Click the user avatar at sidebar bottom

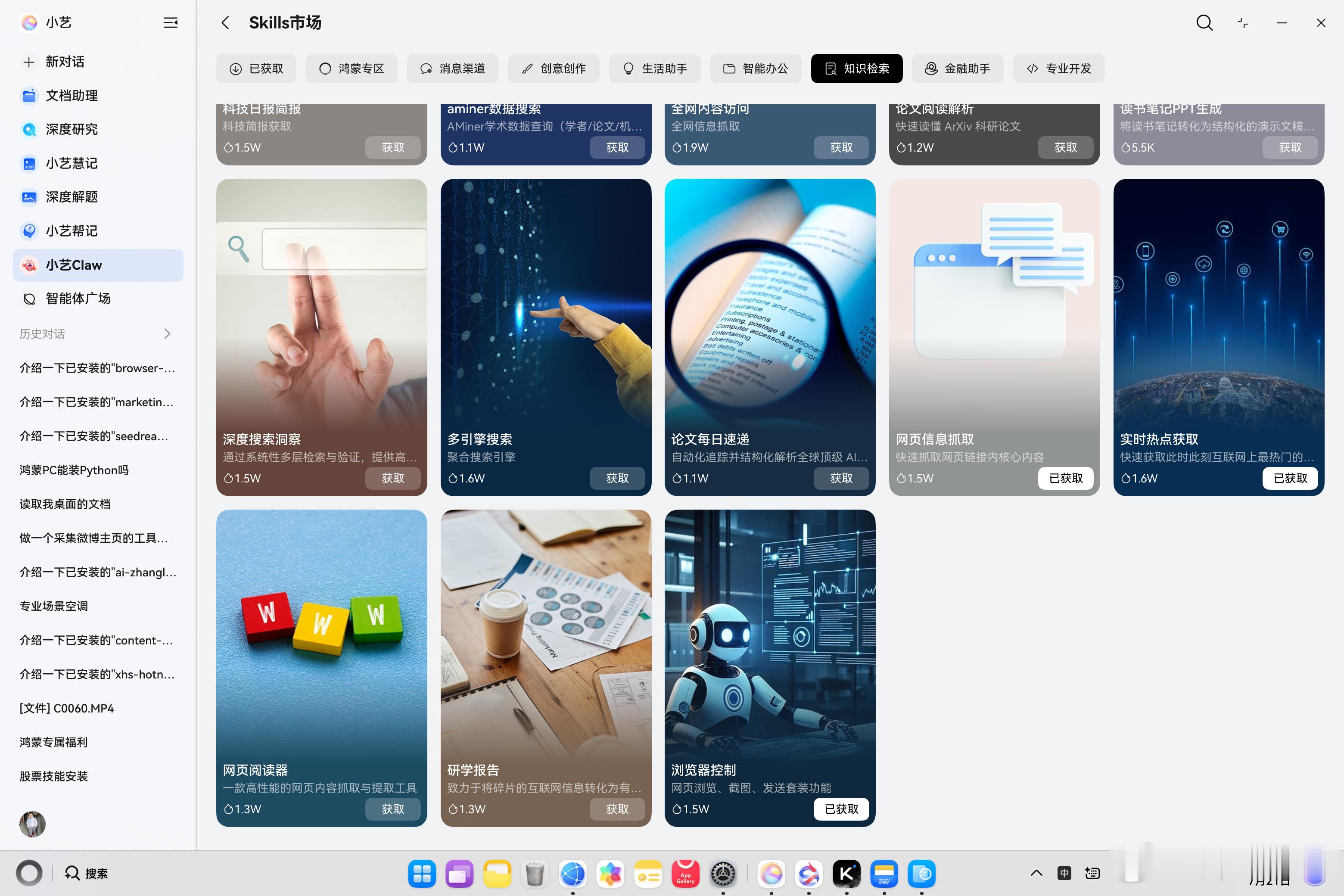click(32, 824)
